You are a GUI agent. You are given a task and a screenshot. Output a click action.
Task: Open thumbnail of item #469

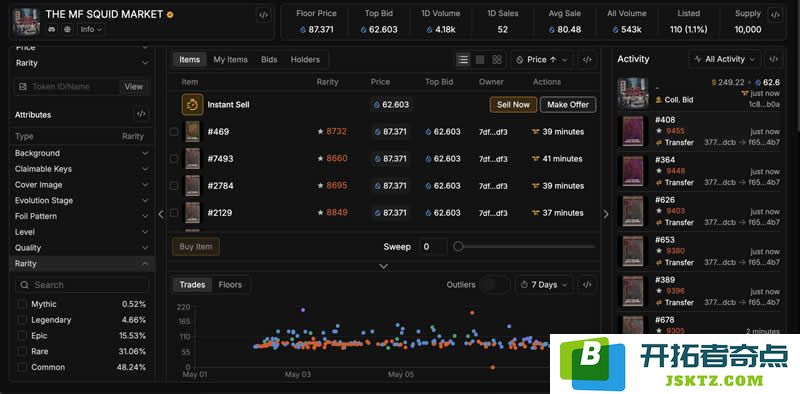pyautogui.click(x=192, y=132)
